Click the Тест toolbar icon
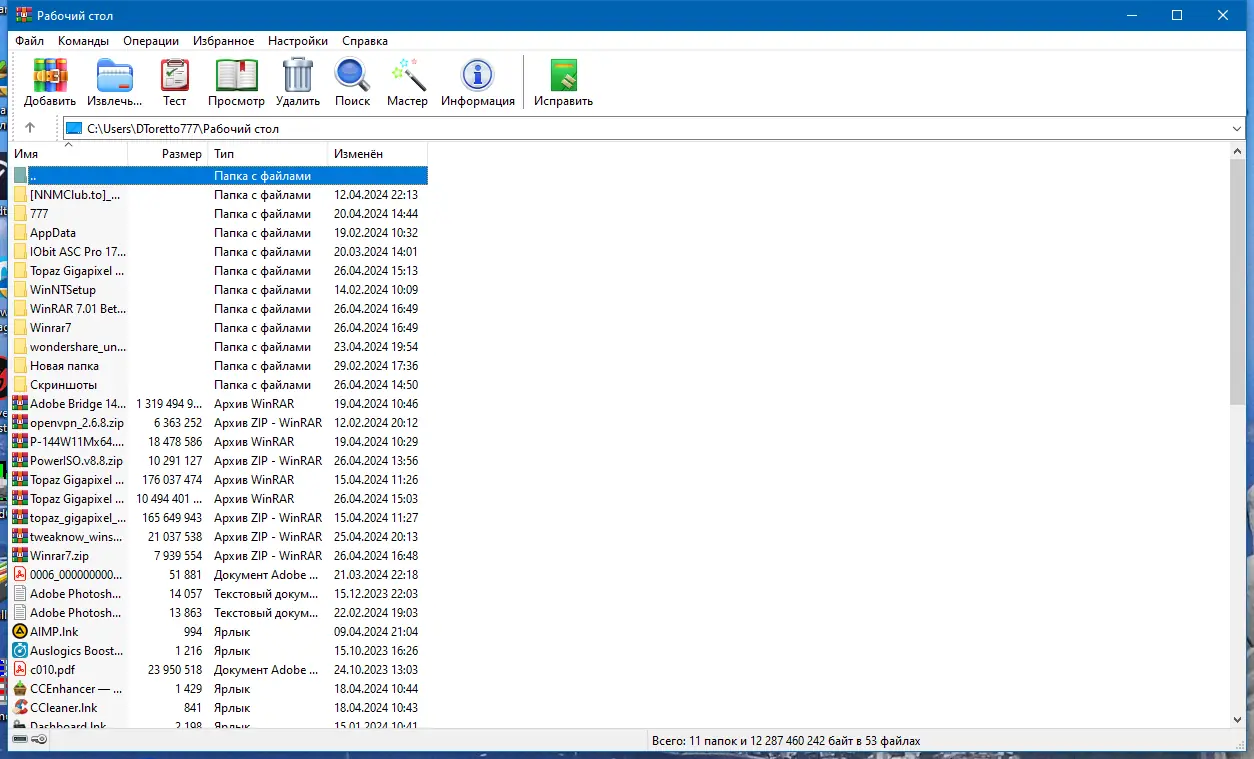 click(x=175, y=75)
